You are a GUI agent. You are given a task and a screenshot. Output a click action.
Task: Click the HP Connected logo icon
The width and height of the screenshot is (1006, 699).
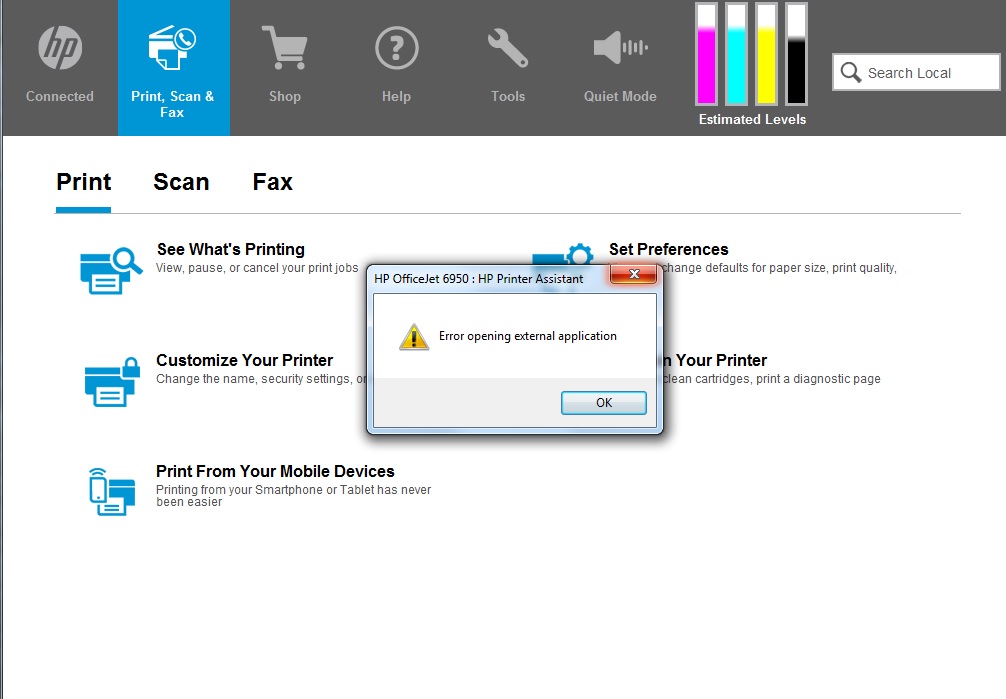pos(60,48)
